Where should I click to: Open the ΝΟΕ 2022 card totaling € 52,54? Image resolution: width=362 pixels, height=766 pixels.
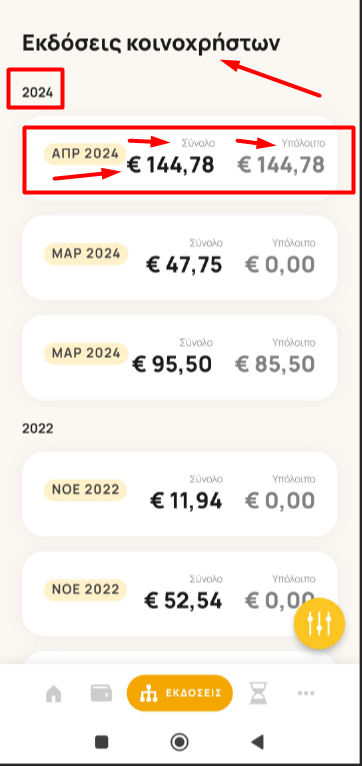pyautogui.click(x=180, y=594)
